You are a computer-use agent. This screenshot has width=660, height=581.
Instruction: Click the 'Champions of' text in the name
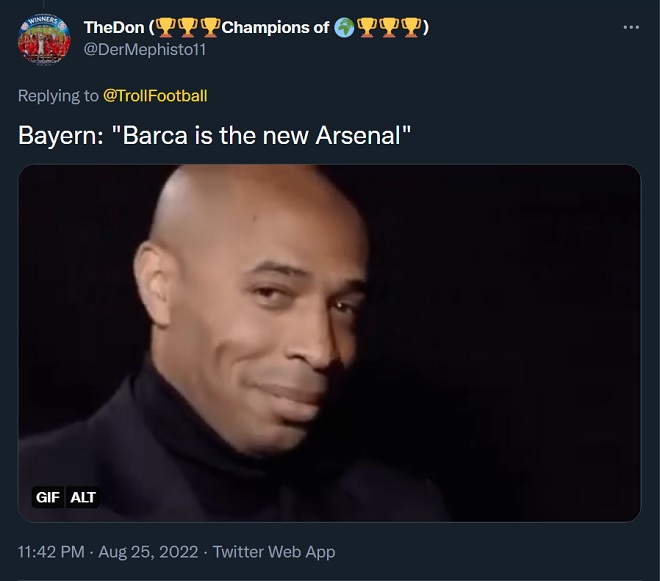(275, 27)
